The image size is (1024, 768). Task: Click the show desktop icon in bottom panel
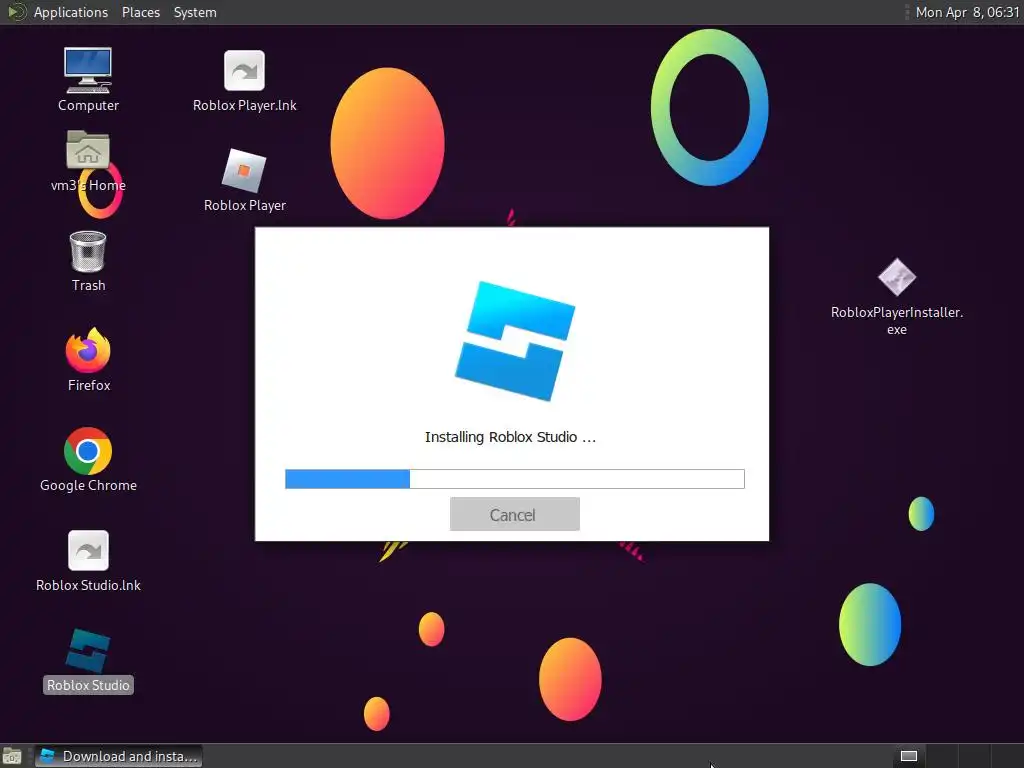click(12, 756)
